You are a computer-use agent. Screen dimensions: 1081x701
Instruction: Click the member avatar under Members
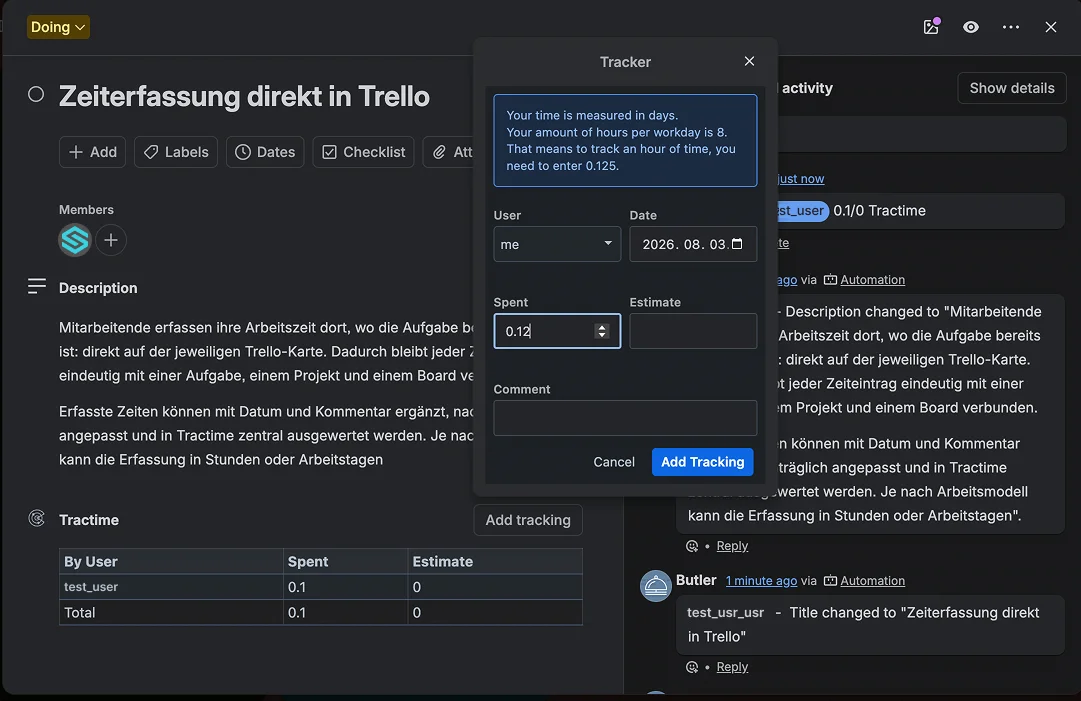[x=75, y=240]
